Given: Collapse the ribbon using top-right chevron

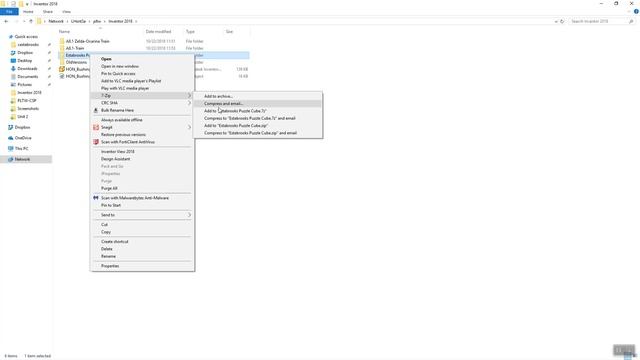Looking at the screenshot, I should [629, 12].
